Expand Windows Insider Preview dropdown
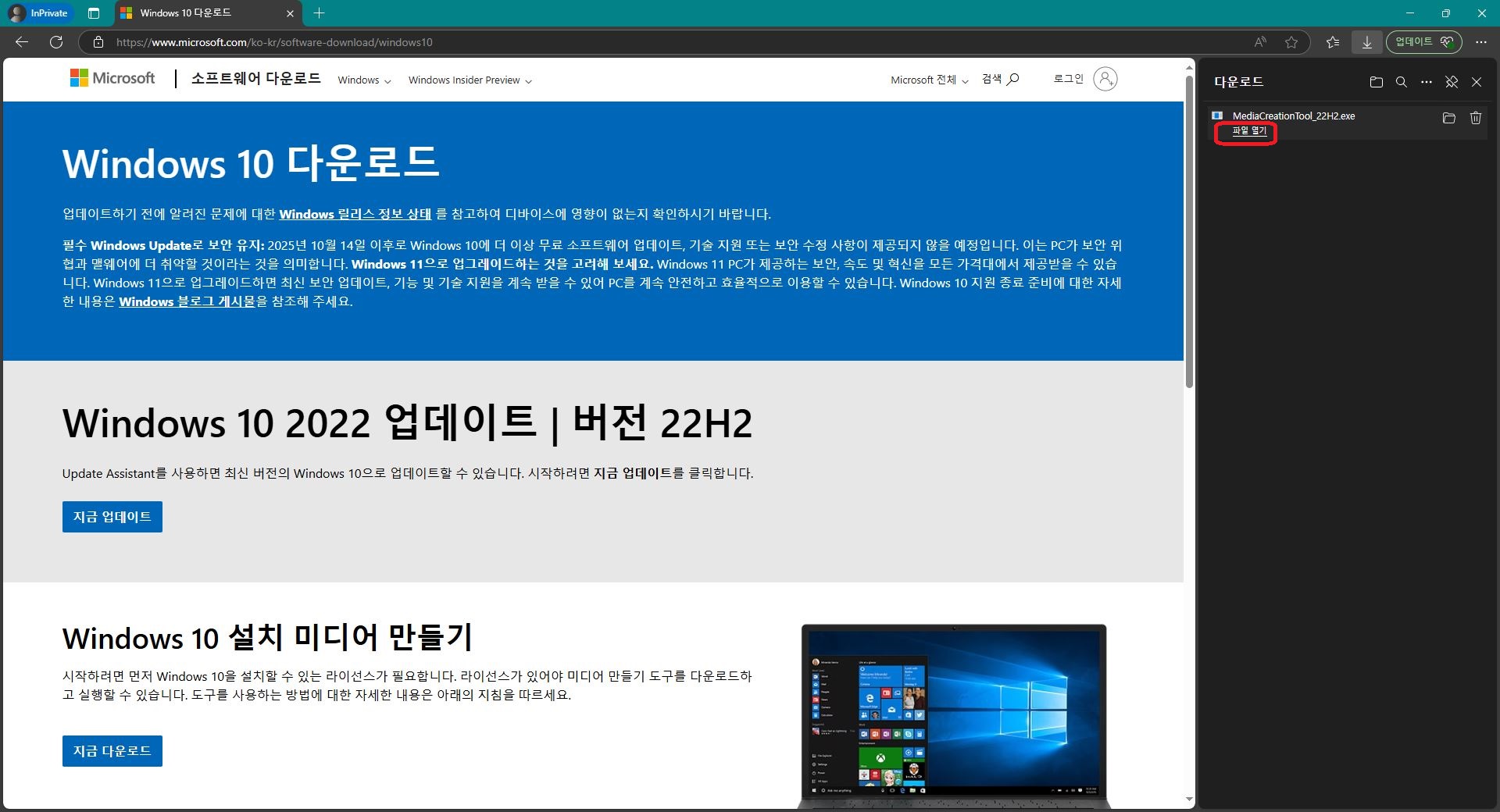The image size is (1500, 812). [470, 80]
